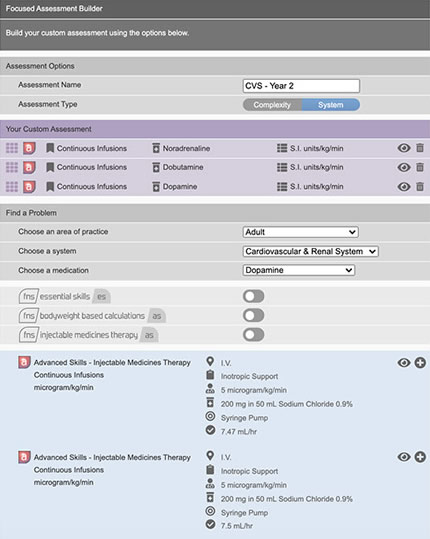430x539 pixels.
Task: Click the list icon beside Noradrenaline S.I. units
Action: coord(282,148)
